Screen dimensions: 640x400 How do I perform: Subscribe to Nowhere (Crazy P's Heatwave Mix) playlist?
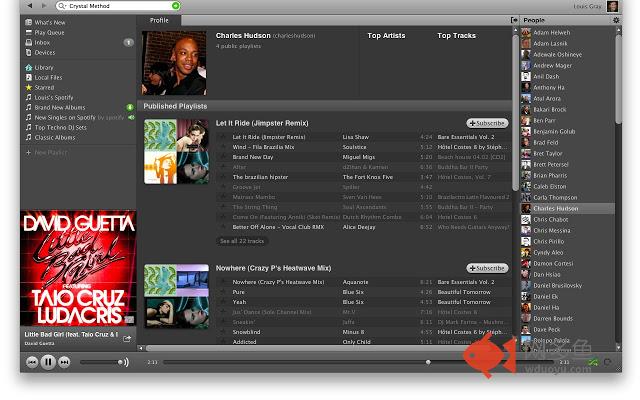click(x=487, y=268)
